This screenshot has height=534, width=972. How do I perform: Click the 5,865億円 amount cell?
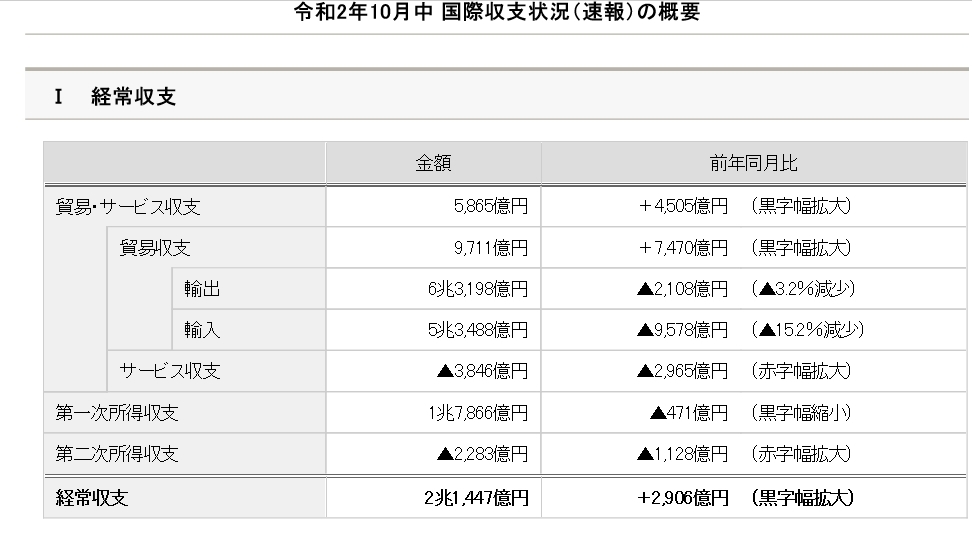click(490, 207)
